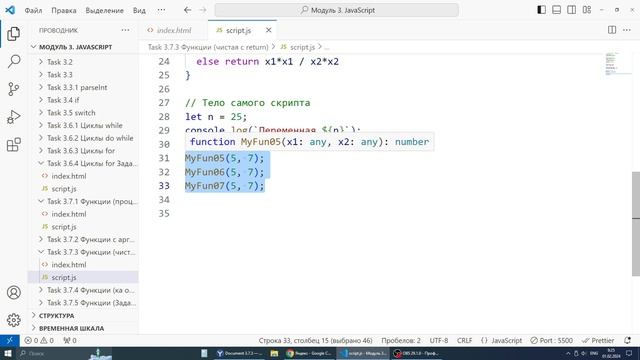Click the remote window indicator in status bar
Screen dimensions: 640x360
(9, 340)
